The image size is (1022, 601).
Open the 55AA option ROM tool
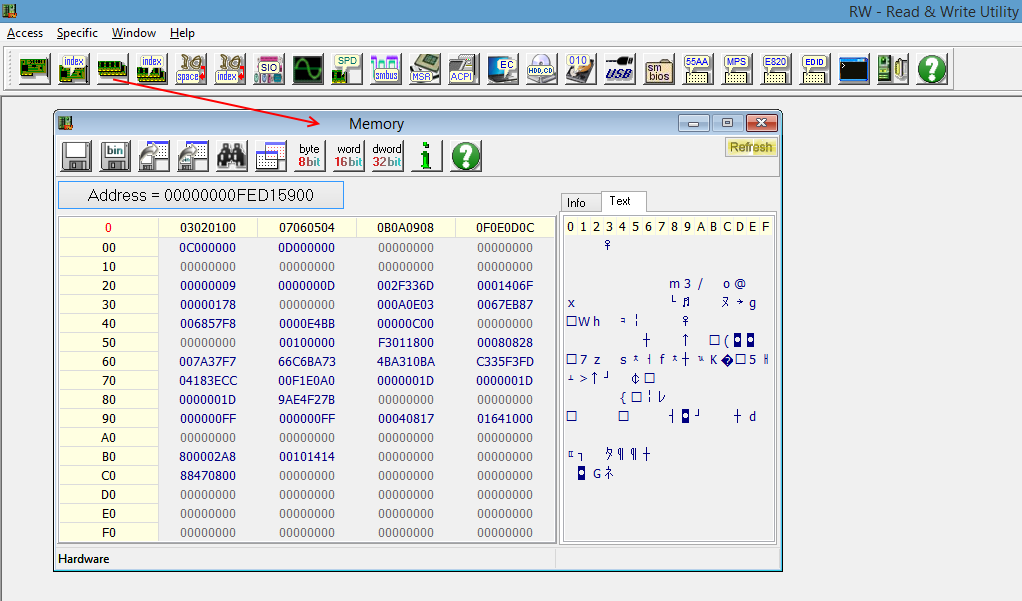tap(697, 69)
